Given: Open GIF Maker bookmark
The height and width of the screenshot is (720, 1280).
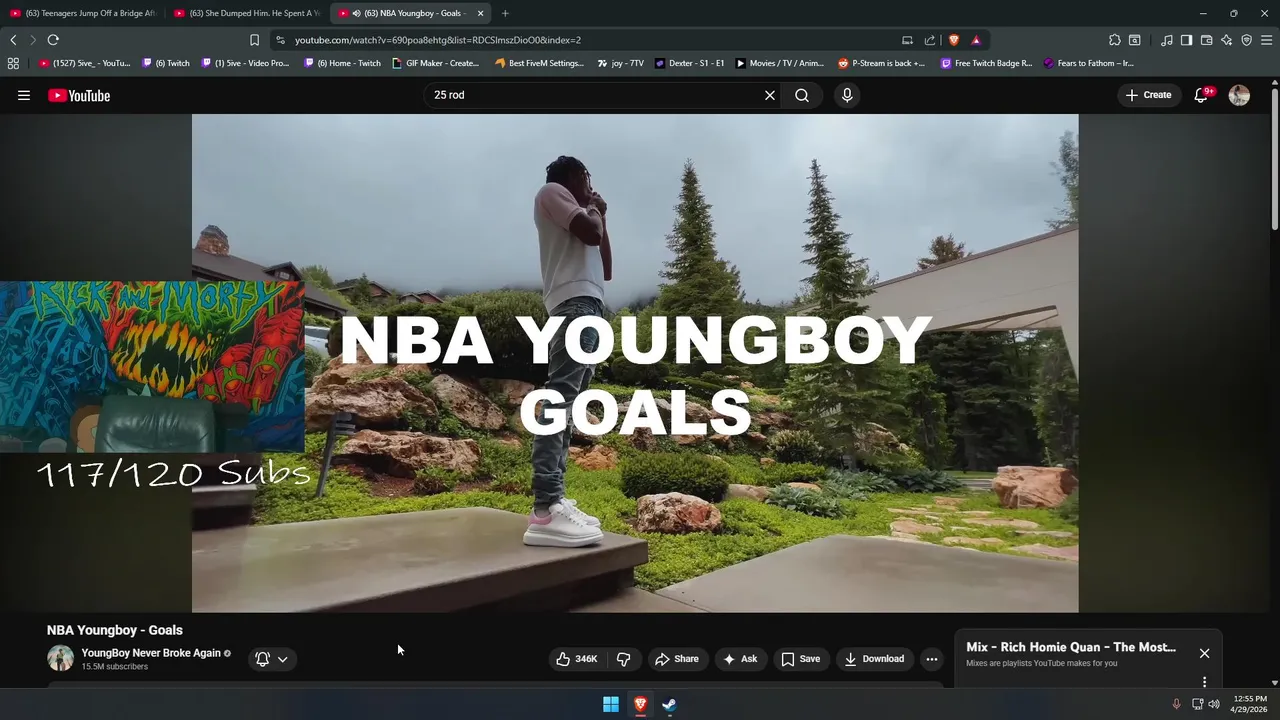Looking at the screenshot, I should [436, 63].
